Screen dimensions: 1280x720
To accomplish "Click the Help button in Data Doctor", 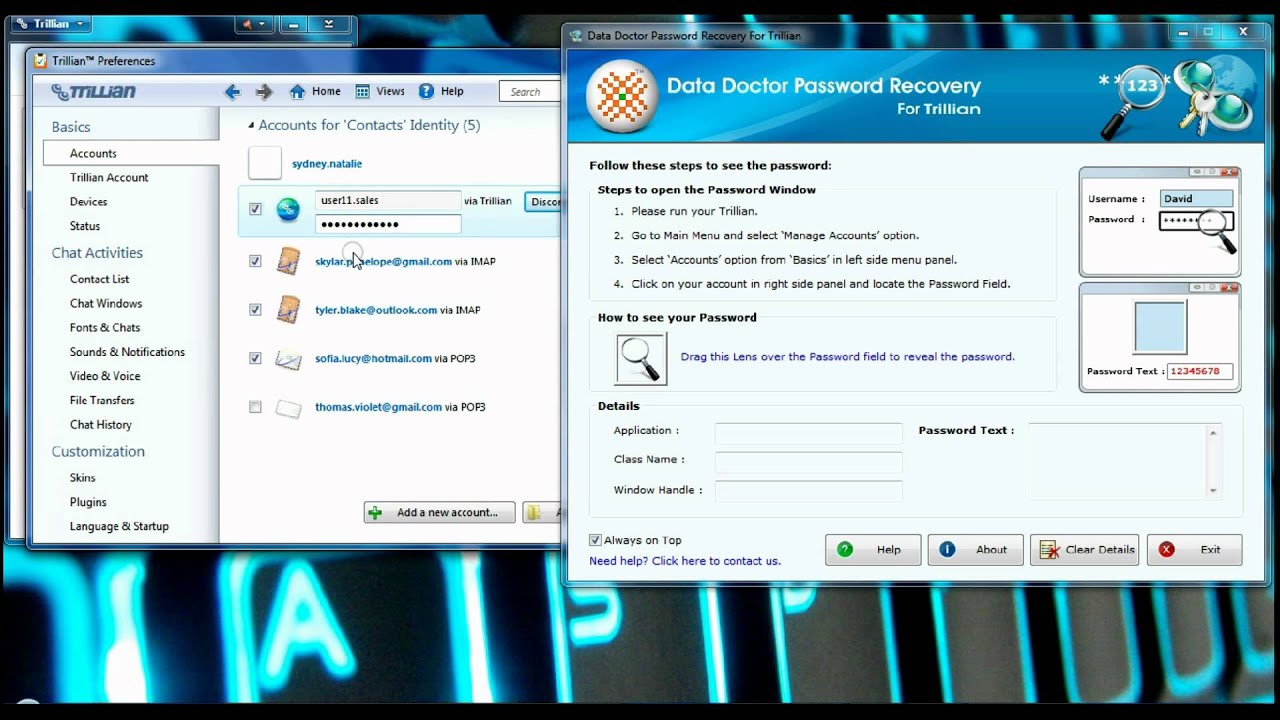I will (875, 549).
